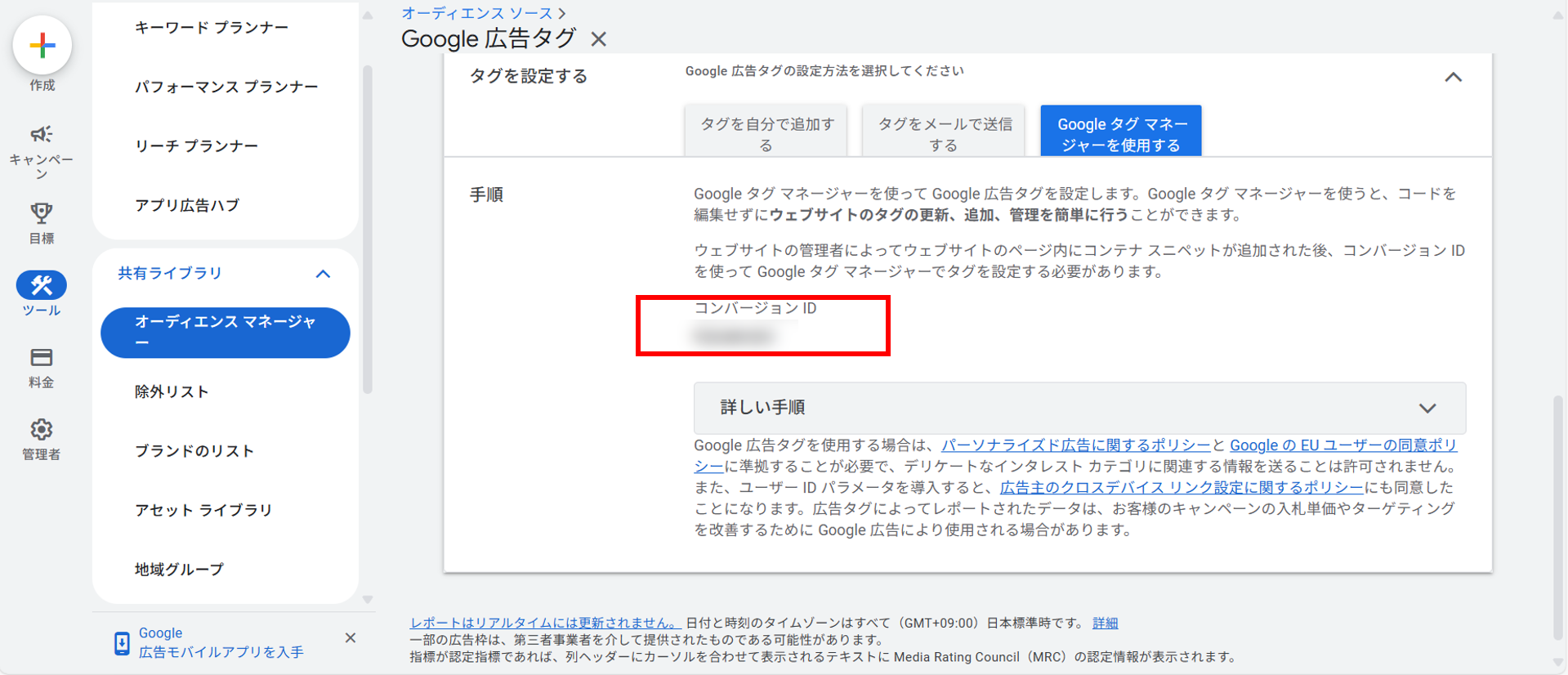The image size is (1568, 675).
Task: Open パーソナライズド広告に関するポリシー link
Action: tap(1075, 445)
